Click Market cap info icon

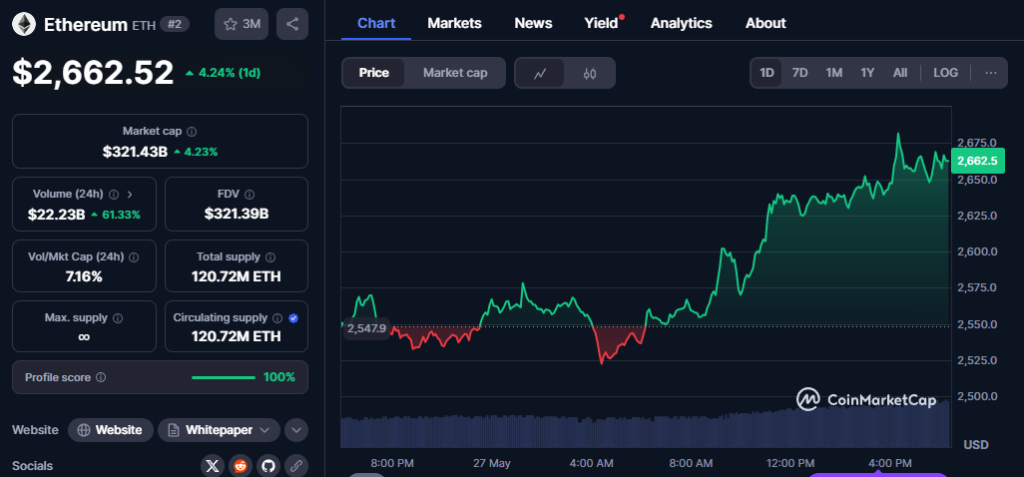(x=191, y=131)
